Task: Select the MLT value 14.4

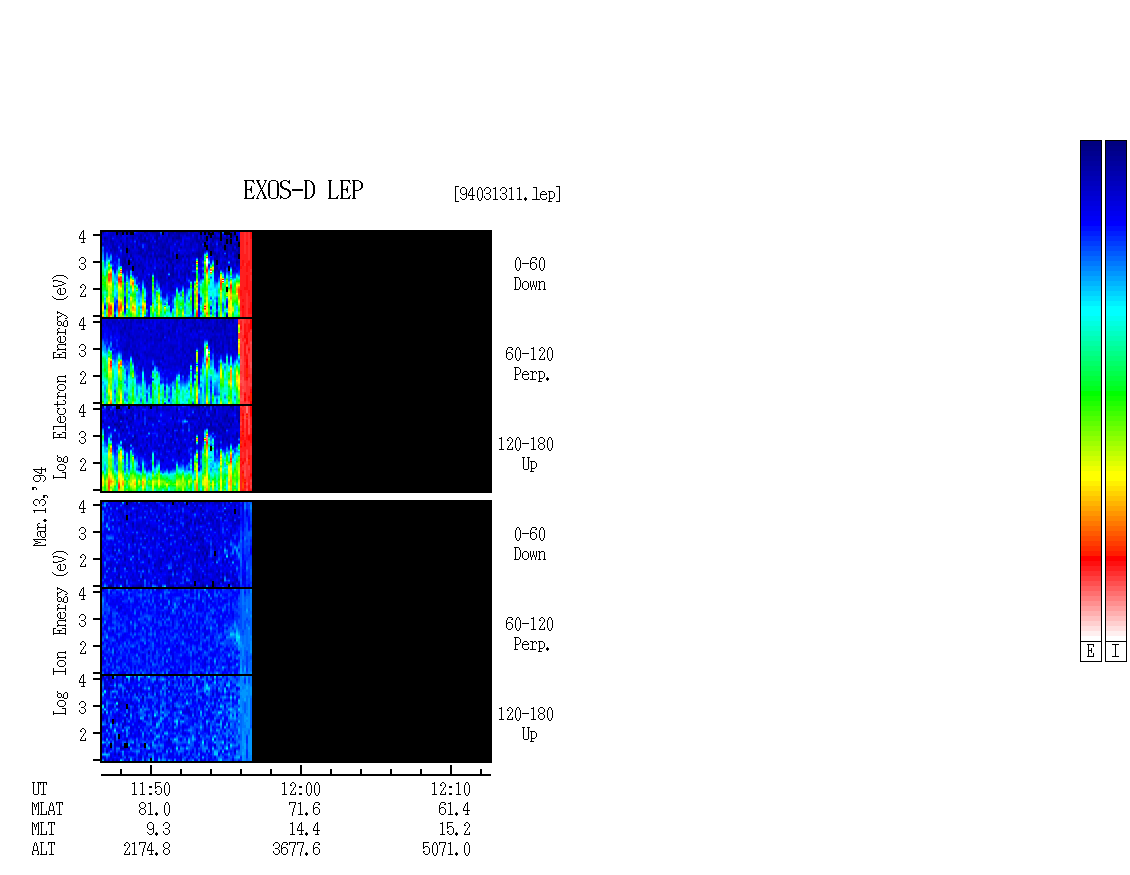Action: (304, 830)
